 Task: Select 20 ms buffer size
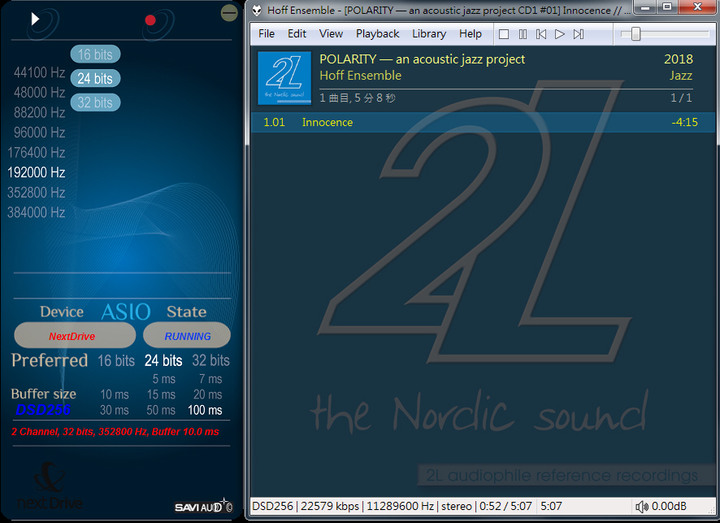(208, 395)
